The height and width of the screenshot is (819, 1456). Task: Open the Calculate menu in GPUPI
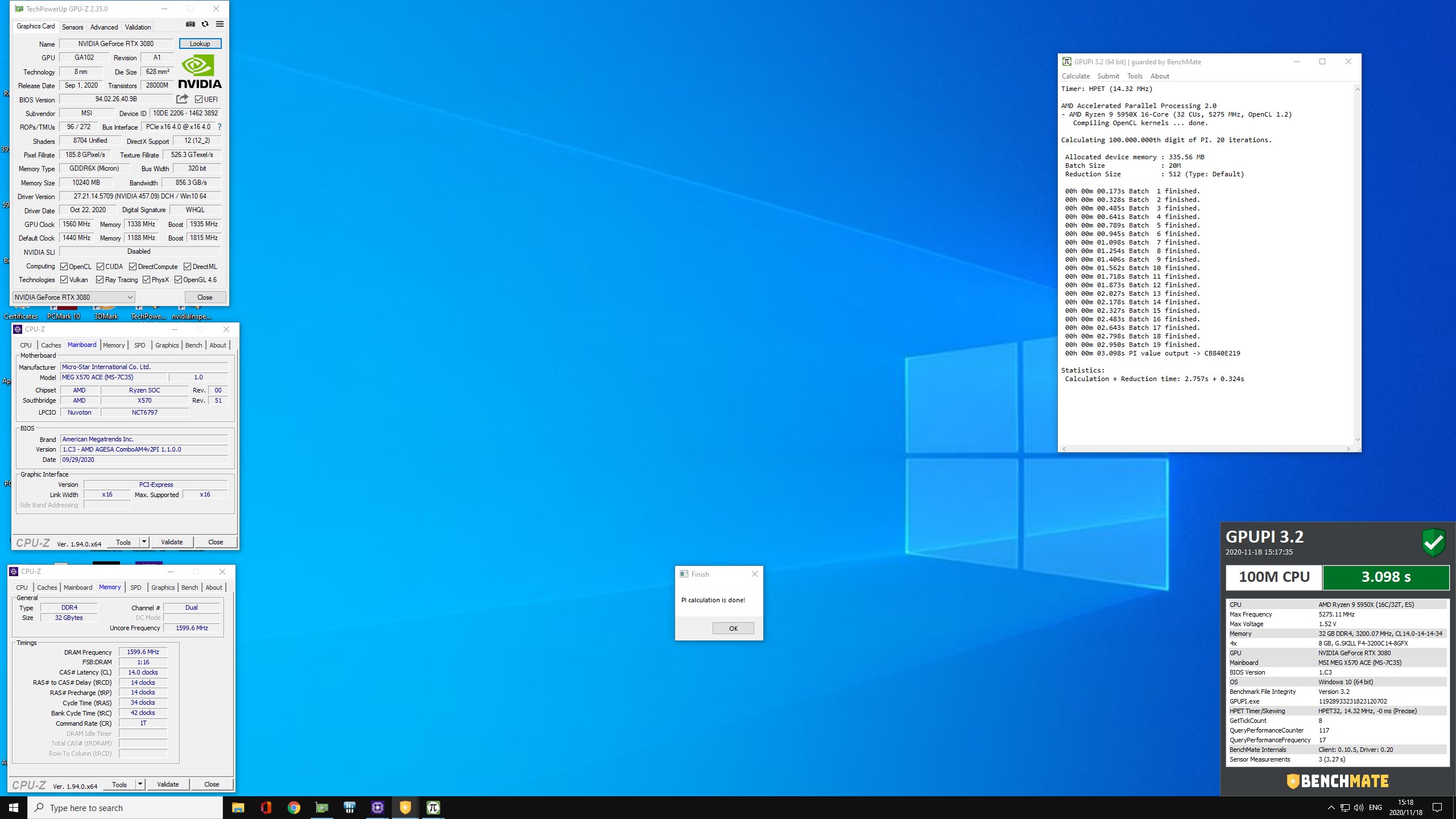coord(1076,76)
